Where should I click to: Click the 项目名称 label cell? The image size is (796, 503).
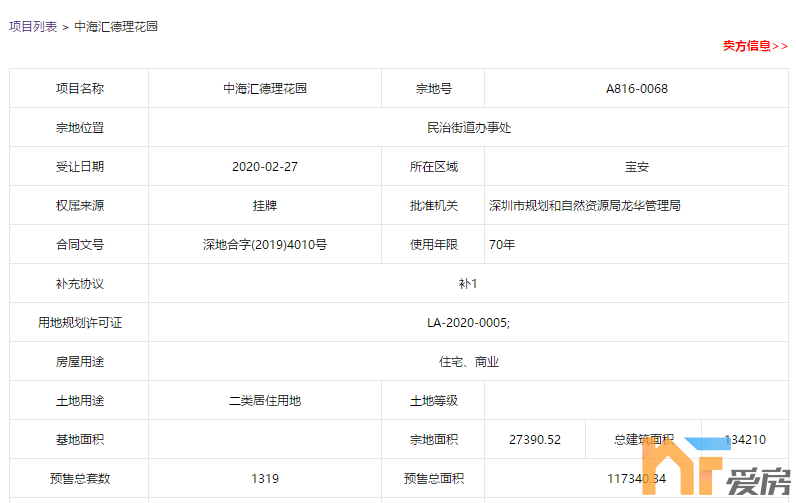[x=80, y=89]
